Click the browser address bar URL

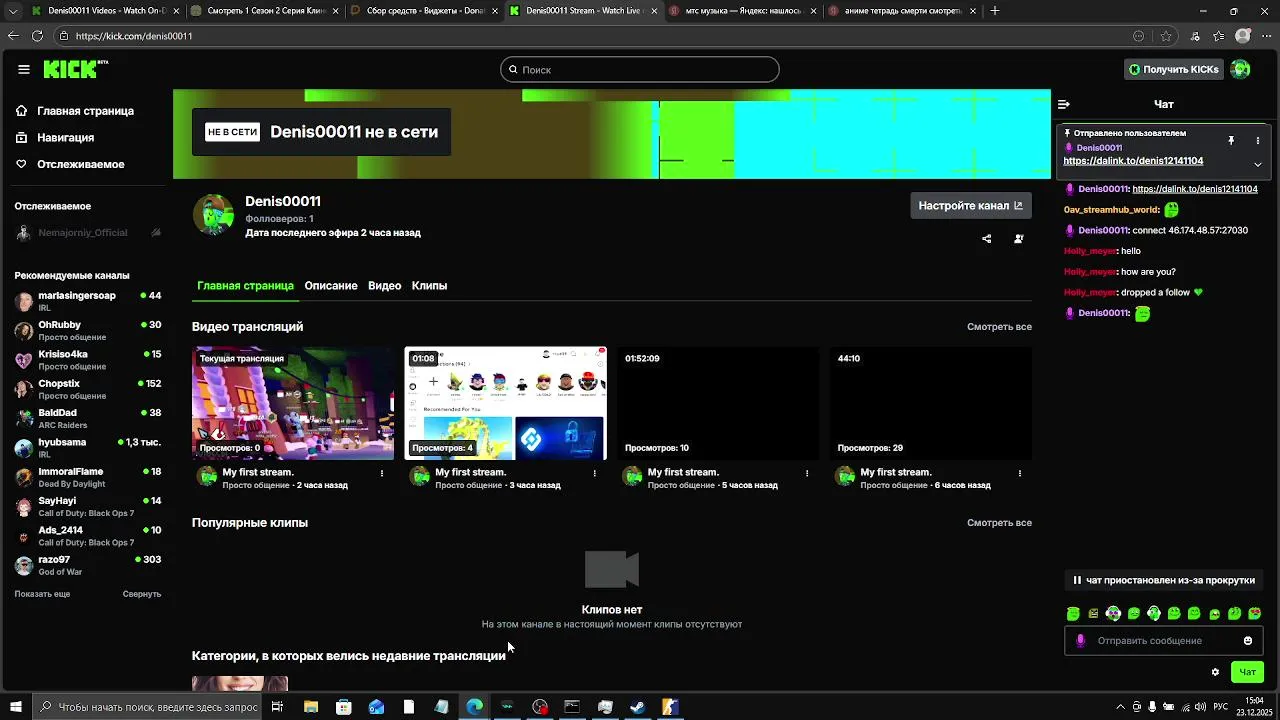click(134, 36)
